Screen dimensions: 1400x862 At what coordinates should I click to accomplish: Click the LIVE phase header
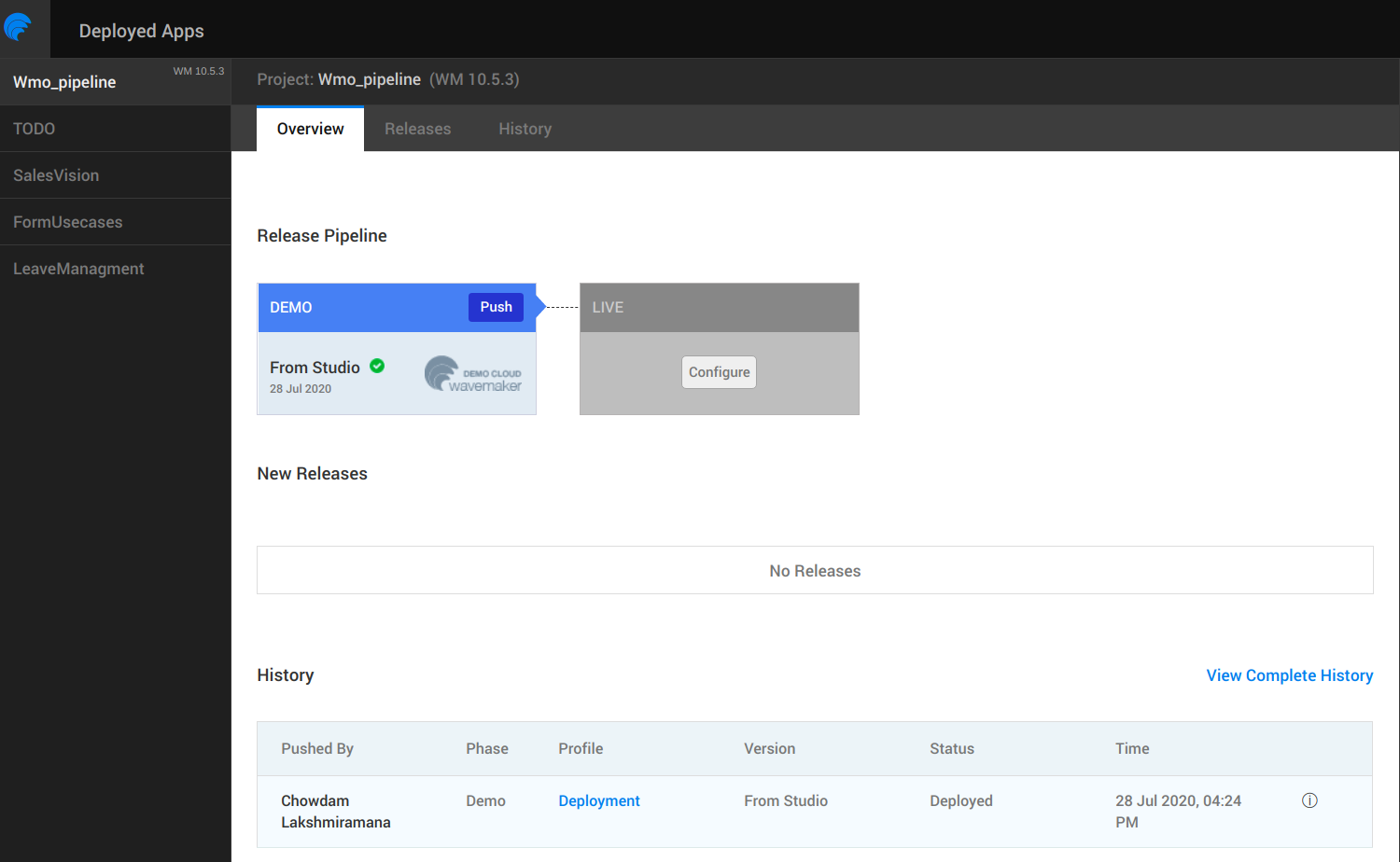pos(719,308)
